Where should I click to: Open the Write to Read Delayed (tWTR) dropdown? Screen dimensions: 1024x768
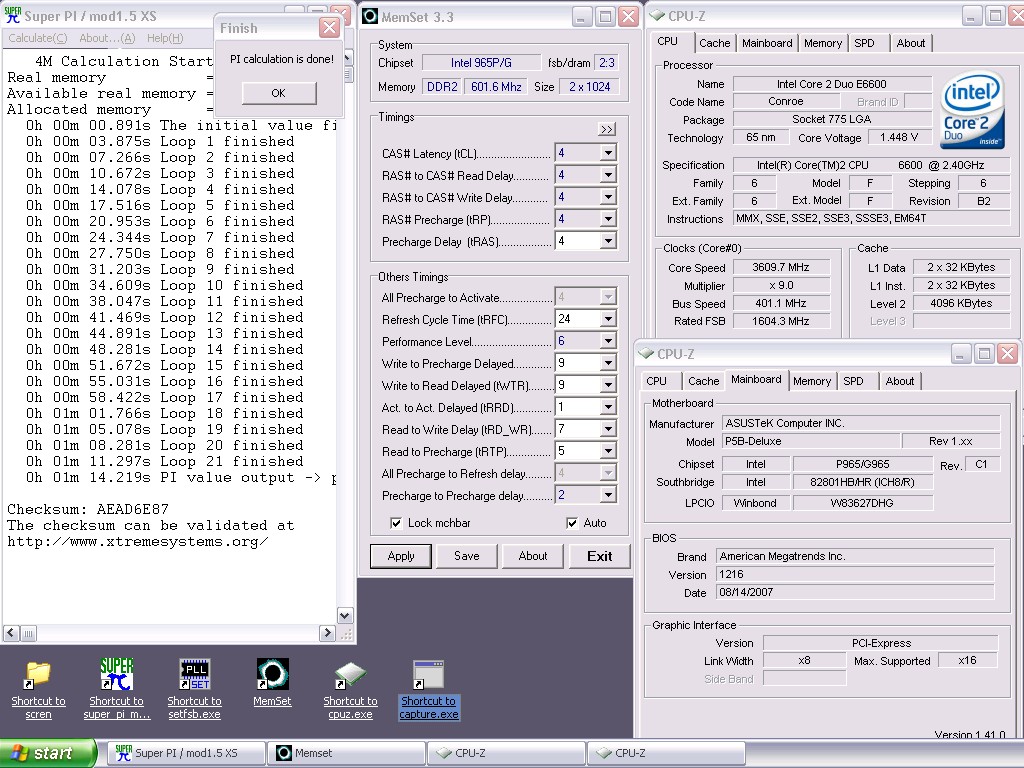coord(608,385)
